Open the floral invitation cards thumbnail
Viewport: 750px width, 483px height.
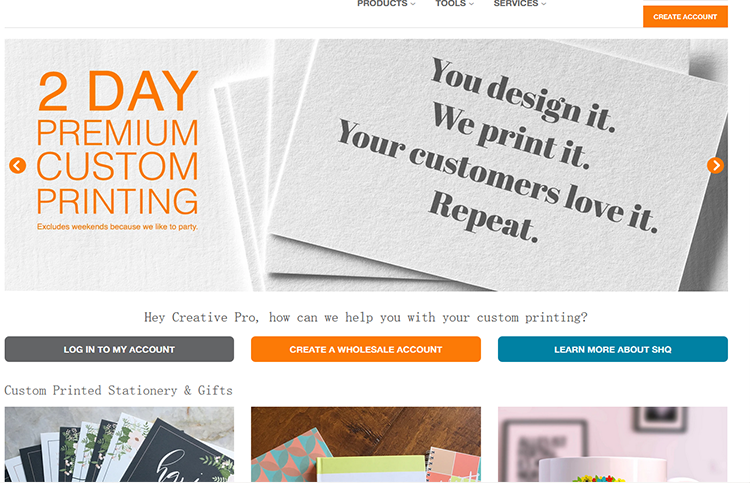119,444
